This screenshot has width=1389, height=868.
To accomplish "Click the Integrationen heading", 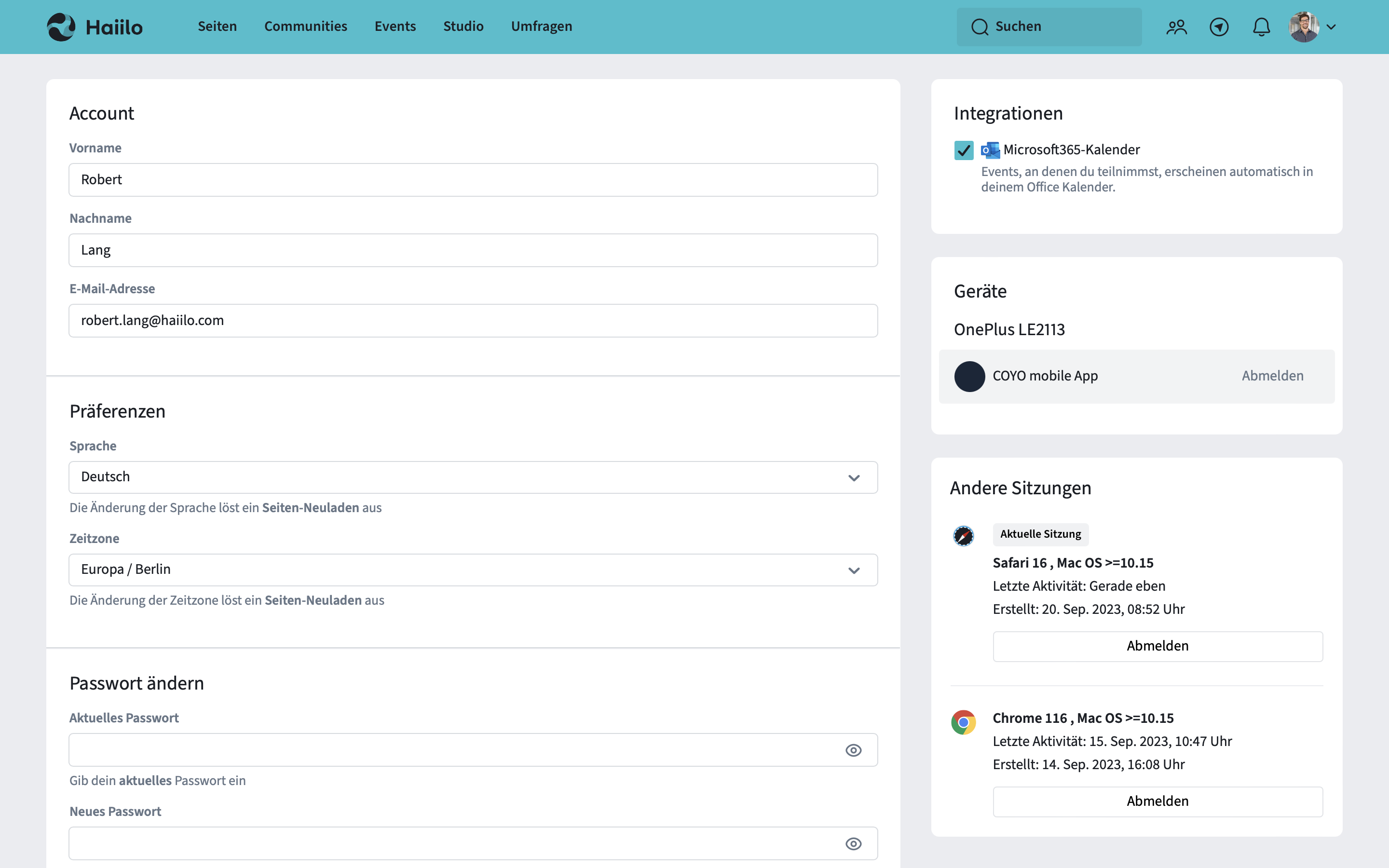I will tap(1008, 114).
